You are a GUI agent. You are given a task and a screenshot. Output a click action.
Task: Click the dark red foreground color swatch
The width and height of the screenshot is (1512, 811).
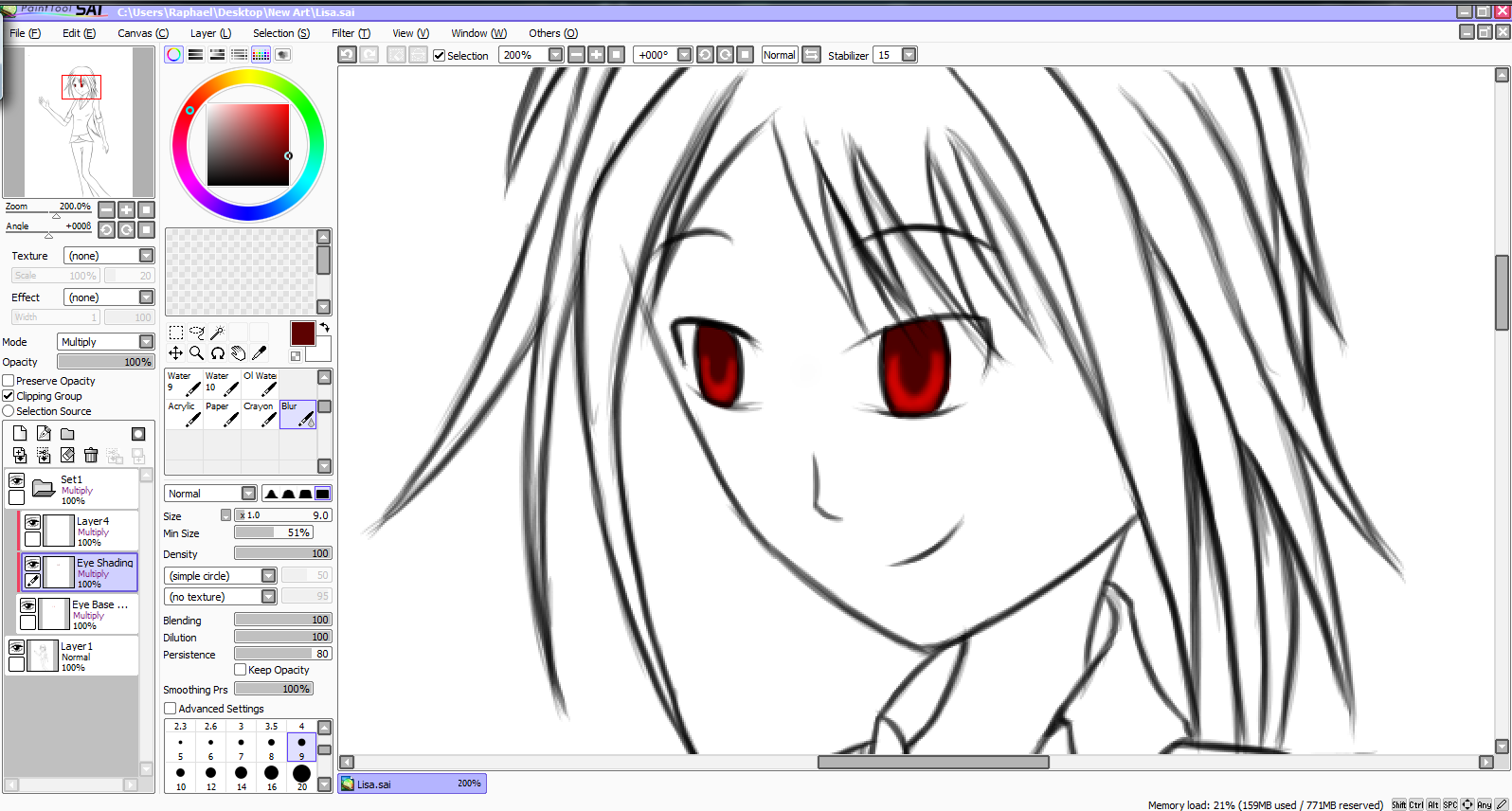302,333
